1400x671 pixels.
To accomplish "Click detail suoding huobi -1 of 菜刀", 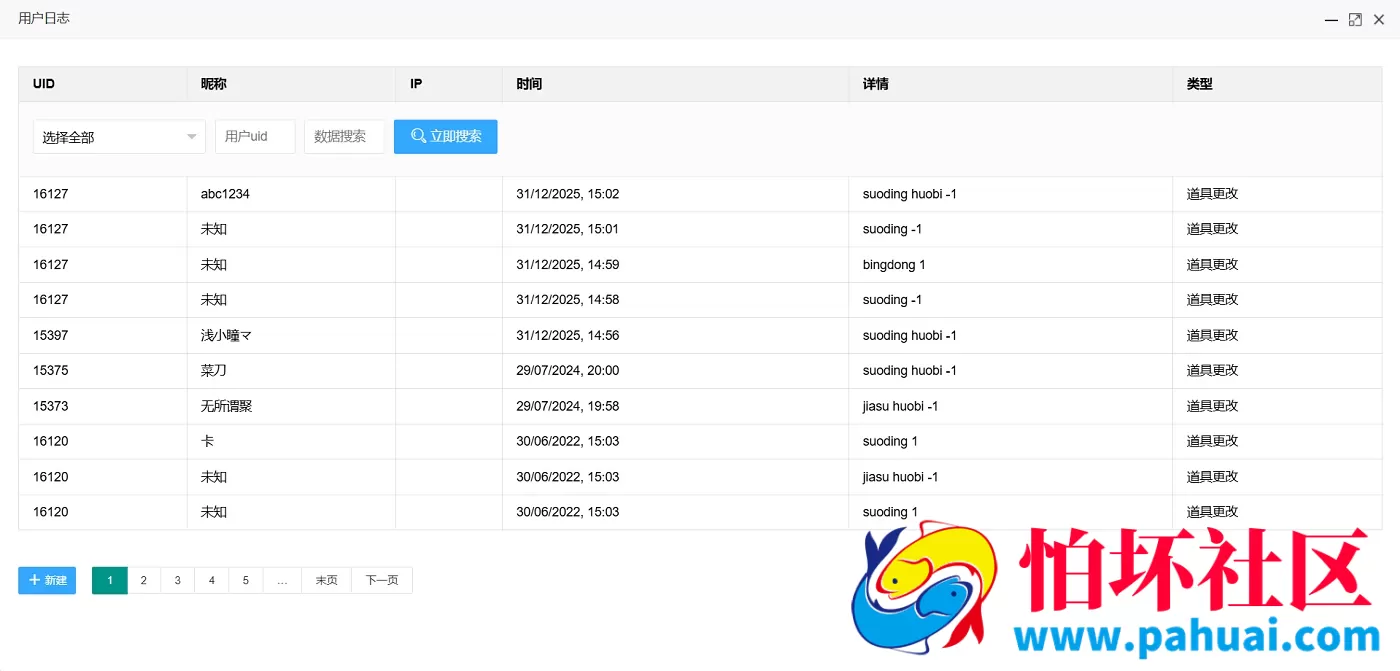I will point(910,370).
